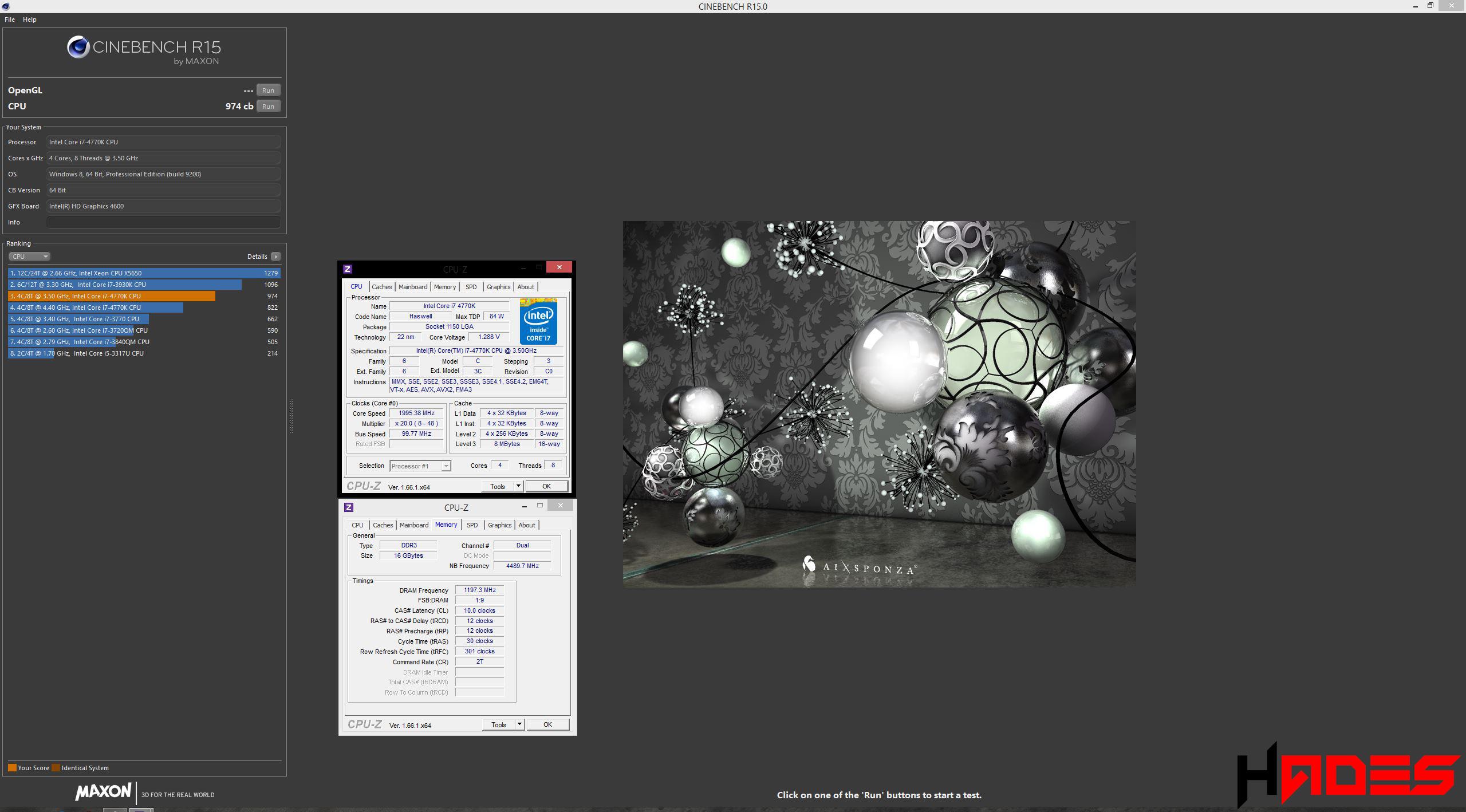Click the GFX Board Intel HD Graphics 4600
The height and width of the screenshot is (812, 1466).
pos(163,206)
